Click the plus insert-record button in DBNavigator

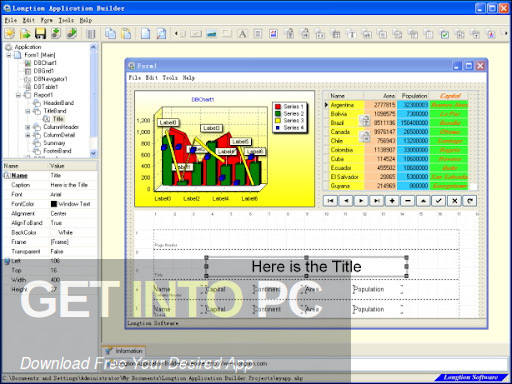click(392, 201)
